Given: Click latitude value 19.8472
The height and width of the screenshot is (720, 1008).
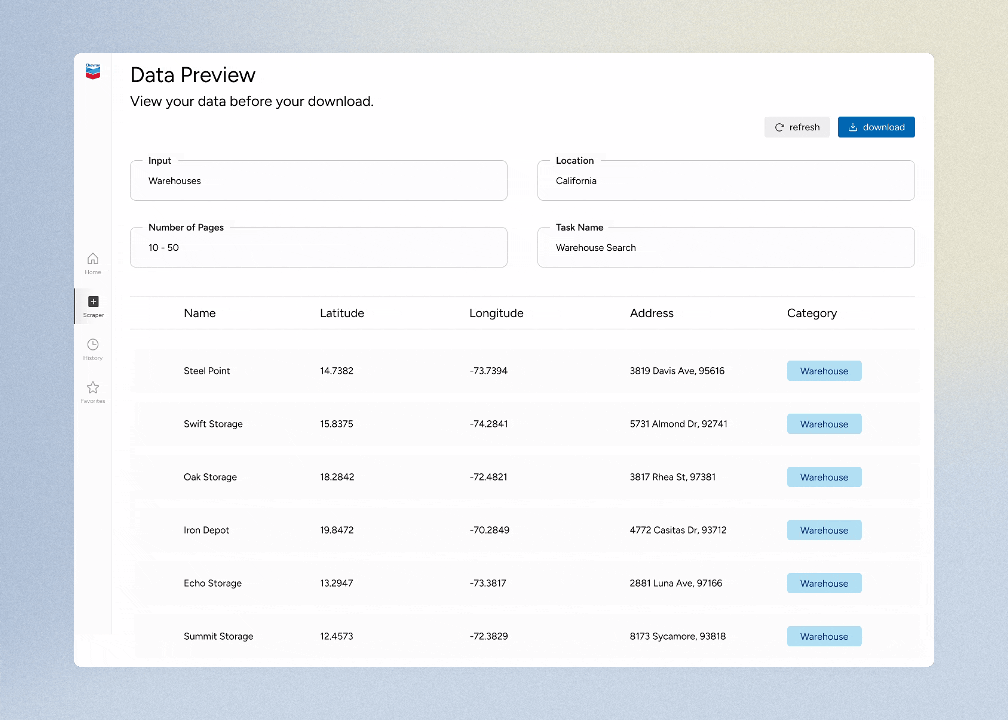Looking at the screenshot, I should click(337, 530).
